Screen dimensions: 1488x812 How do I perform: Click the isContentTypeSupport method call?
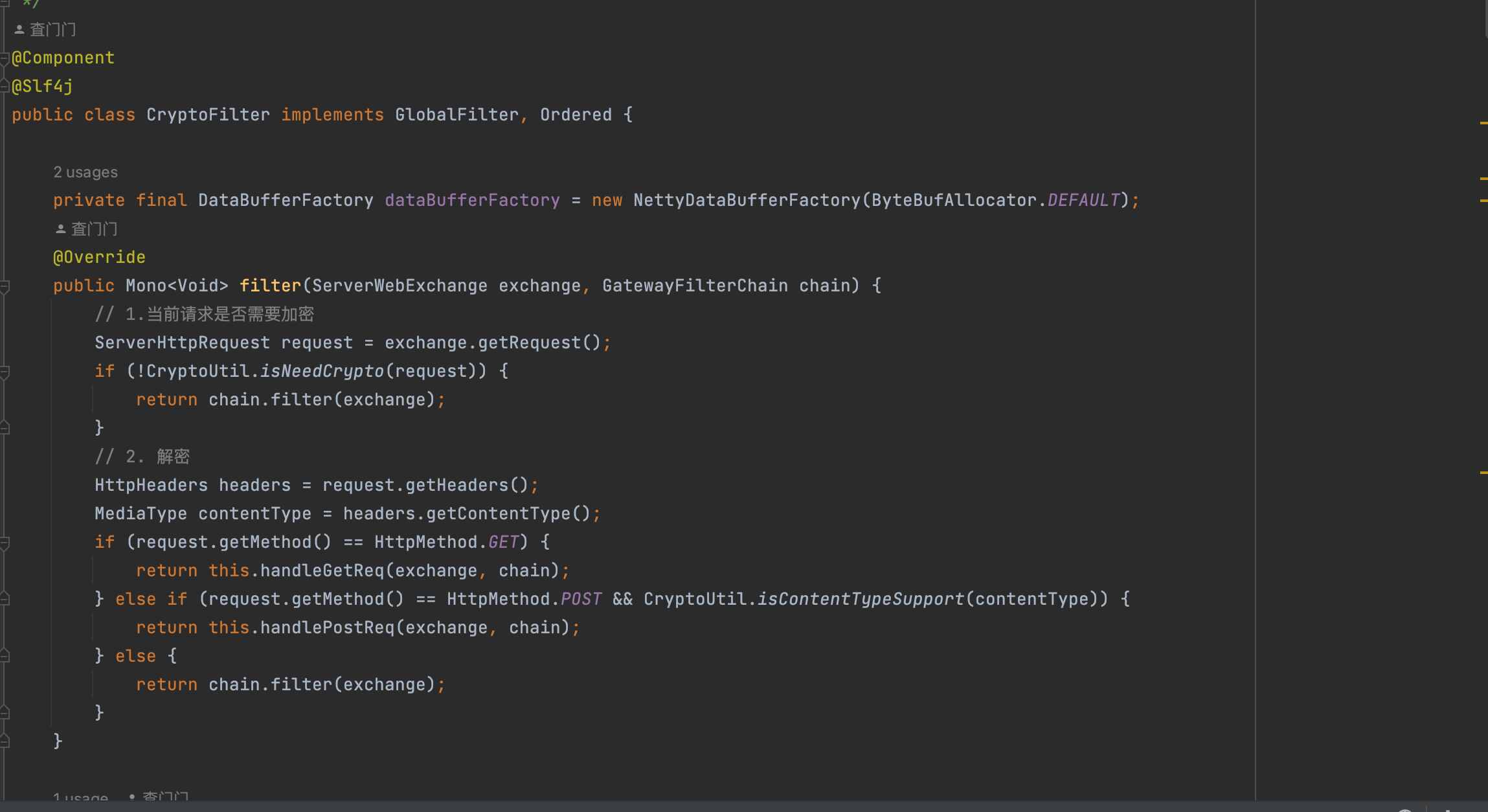coord(861,599)
